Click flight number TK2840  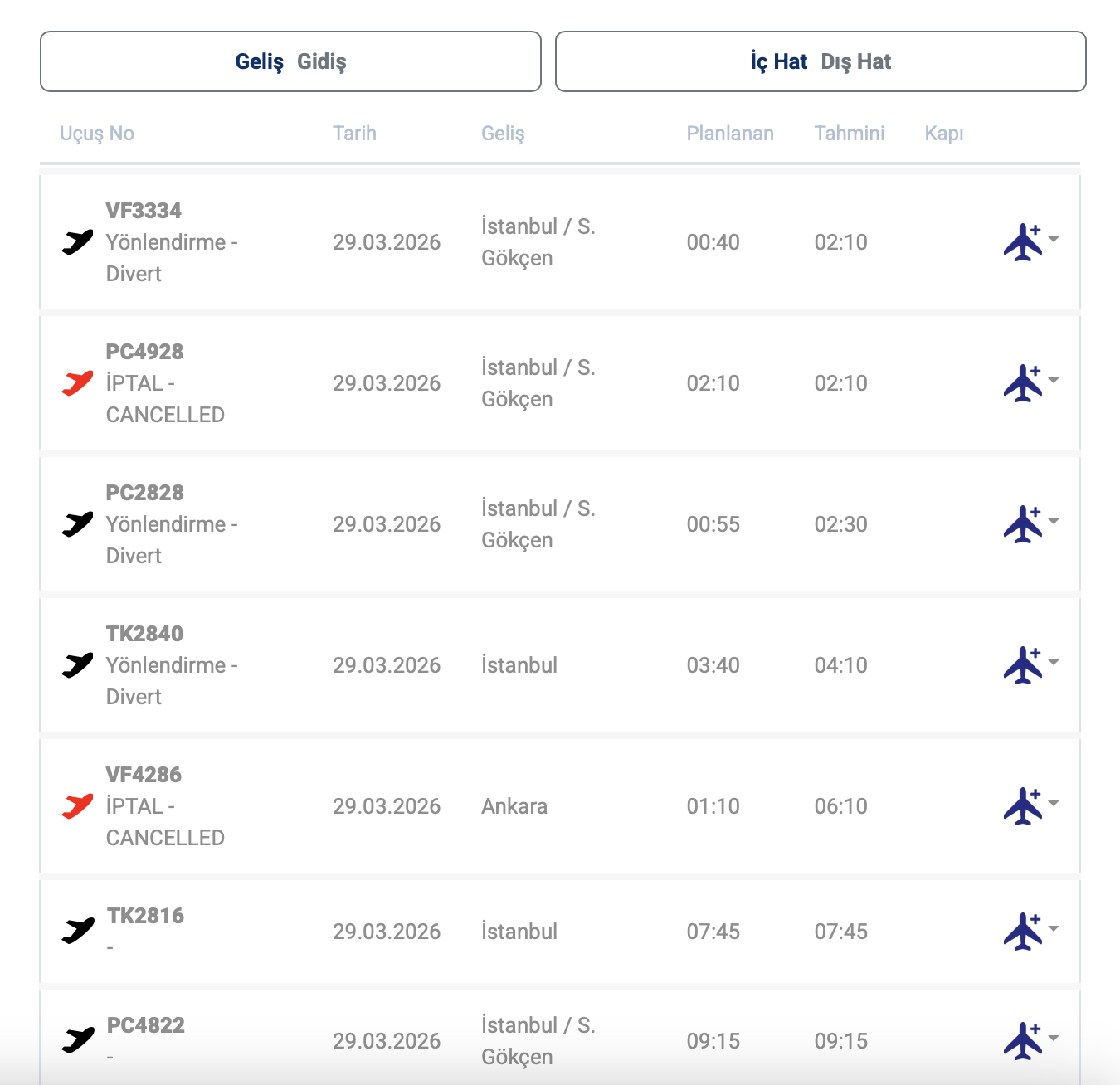click(144, 634)
